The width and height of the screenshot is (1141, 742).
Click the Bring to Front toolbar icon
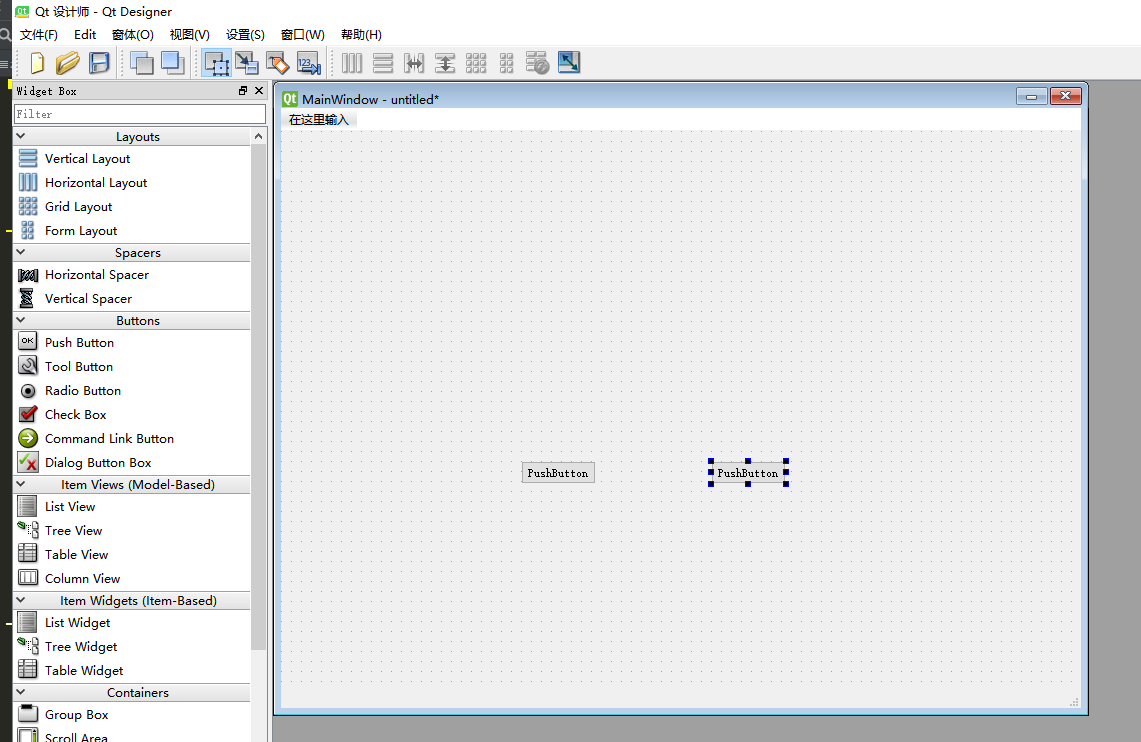pyautogui.click(x=172, y=63)
